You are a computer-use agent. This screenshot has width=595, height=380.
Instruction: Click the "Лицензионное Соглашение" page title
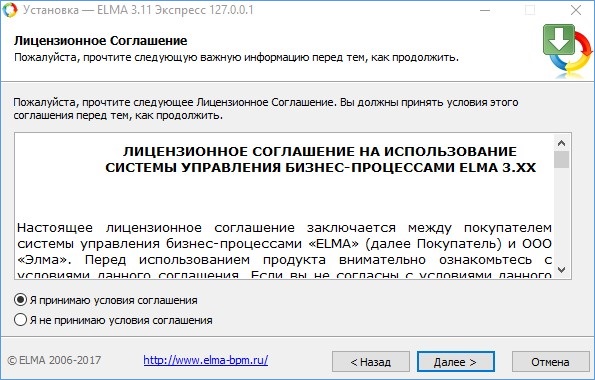tap(101, 41)
